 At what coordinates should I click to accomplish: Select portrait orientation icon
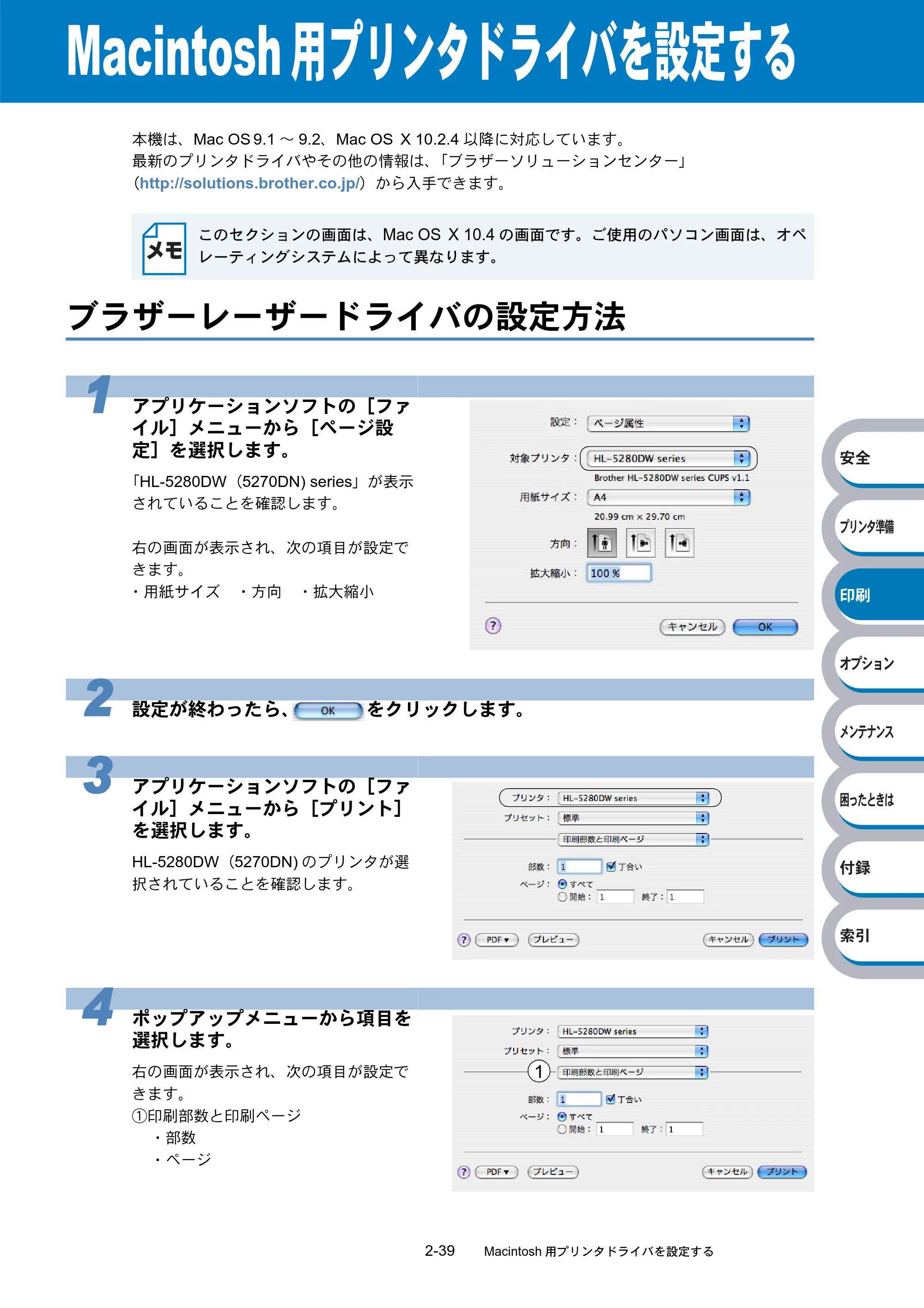tap(602, 542)
